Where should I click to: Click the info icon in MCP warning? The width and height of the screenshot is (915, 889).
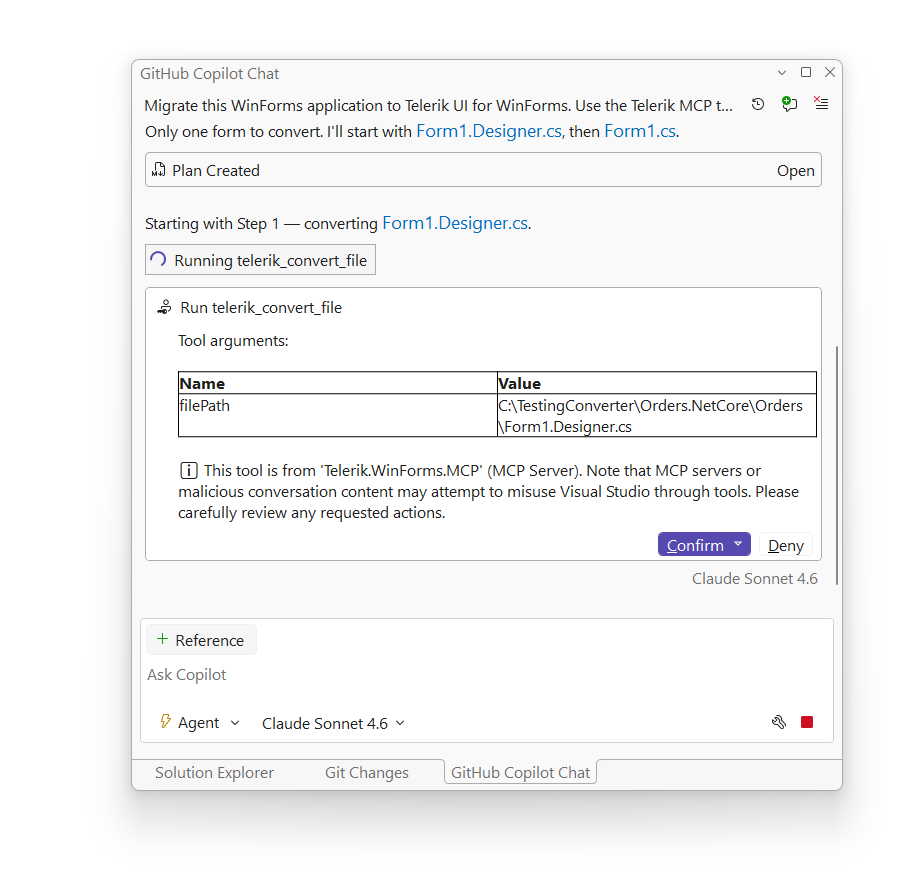point(188,470)
